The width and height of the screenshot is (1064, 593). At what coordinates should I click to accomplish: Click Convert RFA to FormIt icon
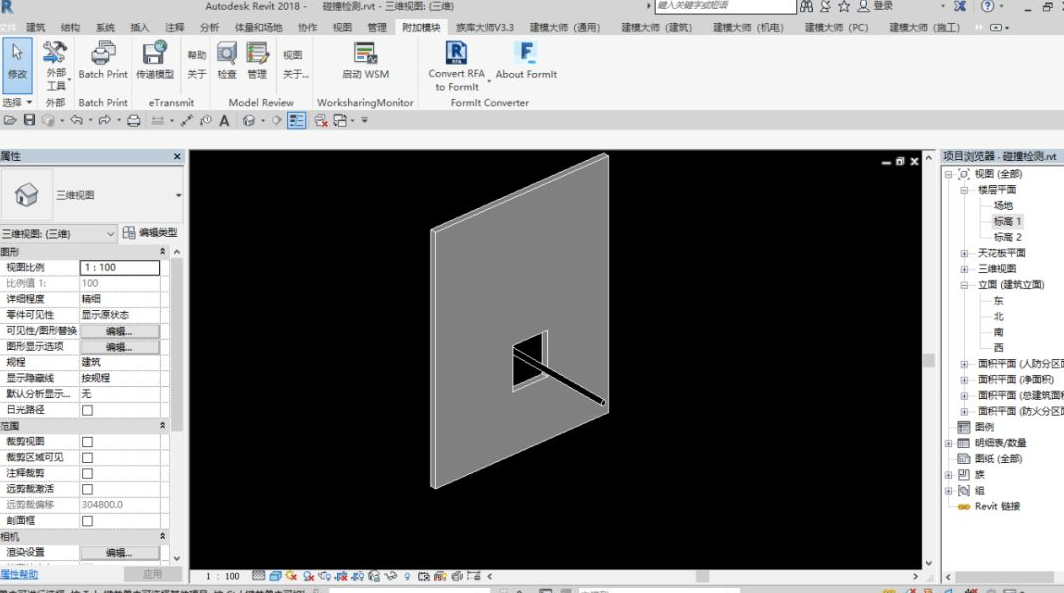coord(456,53)
